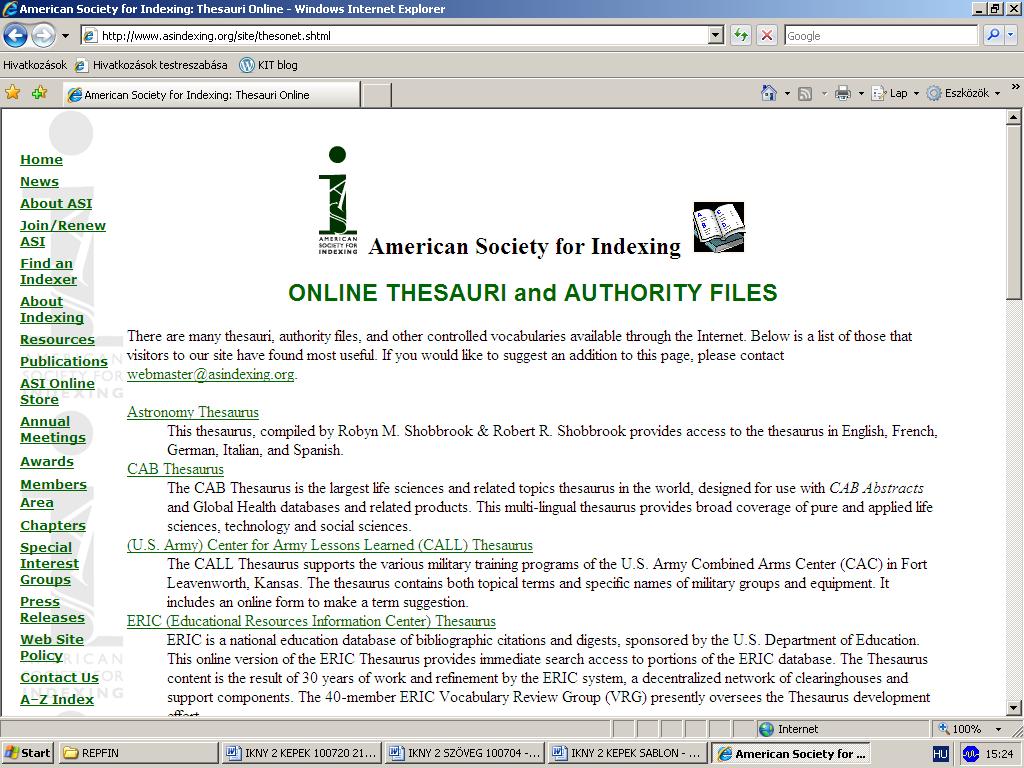Click the search magnifier icon
1024x768 pixels.
point(993,35)
